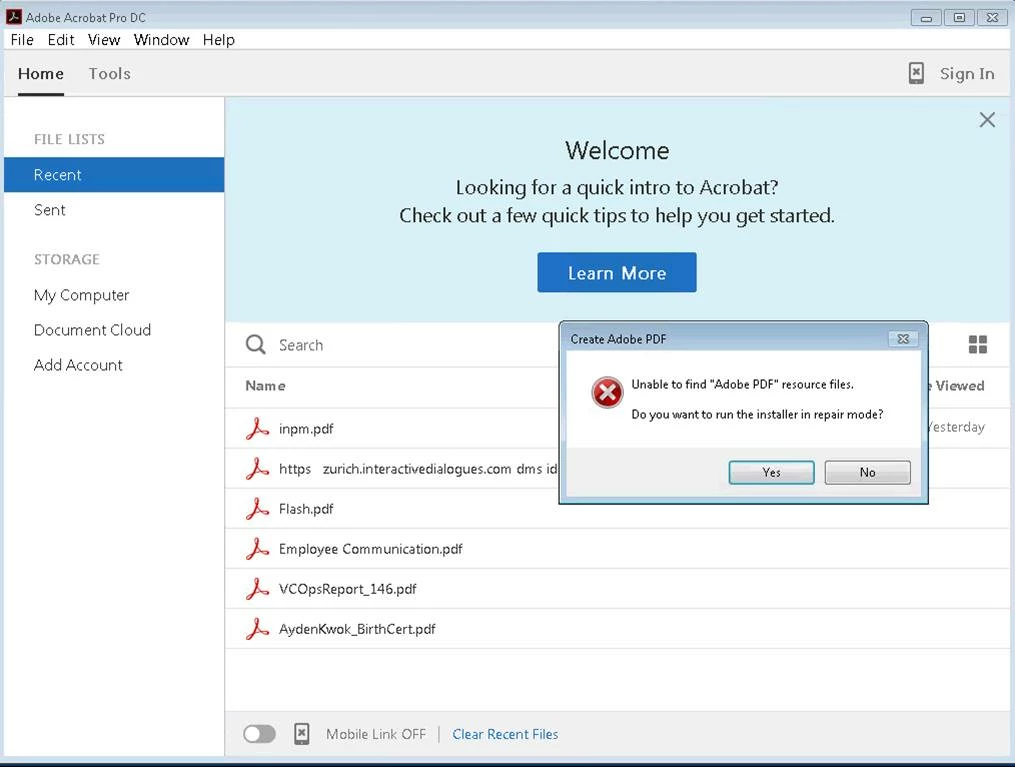This screenshot has height=767, width=1015.
Task: Close the Adobe Acrobat Pro DC window
Action: [992, 17]
